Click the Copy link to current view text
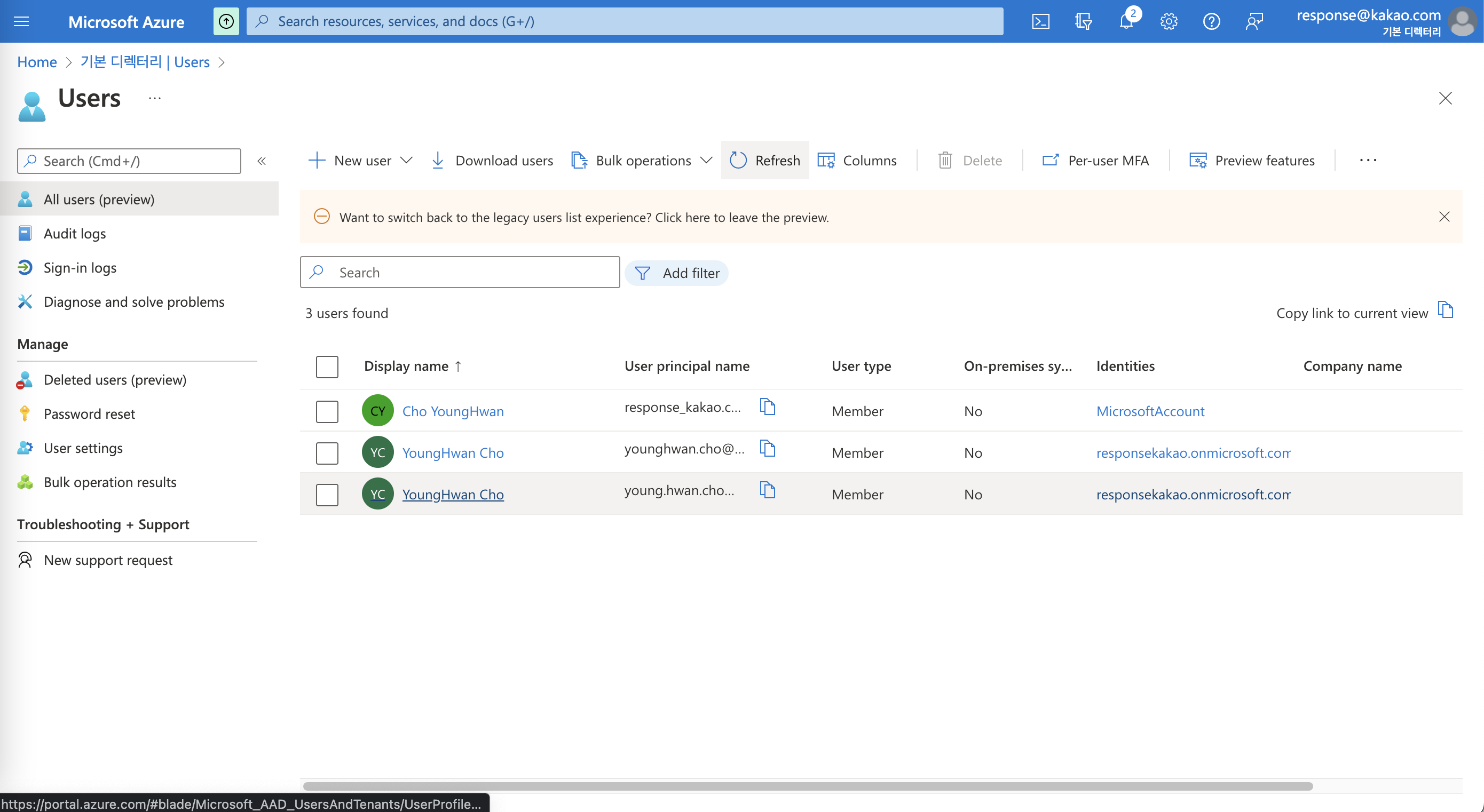Screen dimensions: 1484x812 pos(1352,313)
